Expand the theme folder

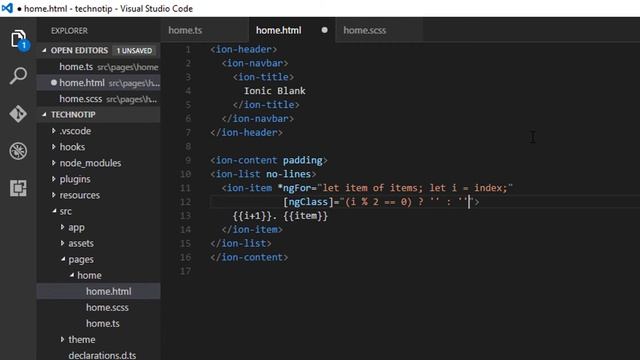point(62,340)
